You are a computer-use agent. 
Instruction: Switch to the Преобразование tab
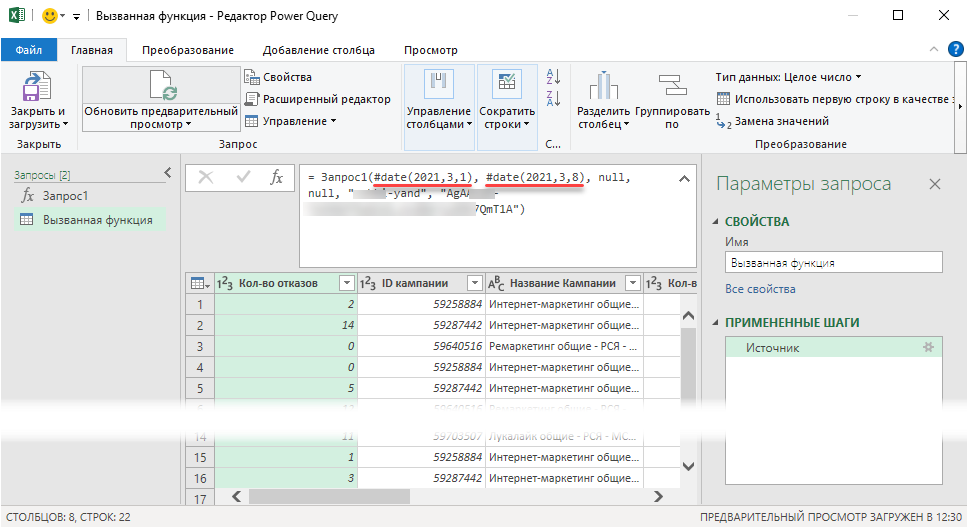pyautogui.click(x=187, y=50)
